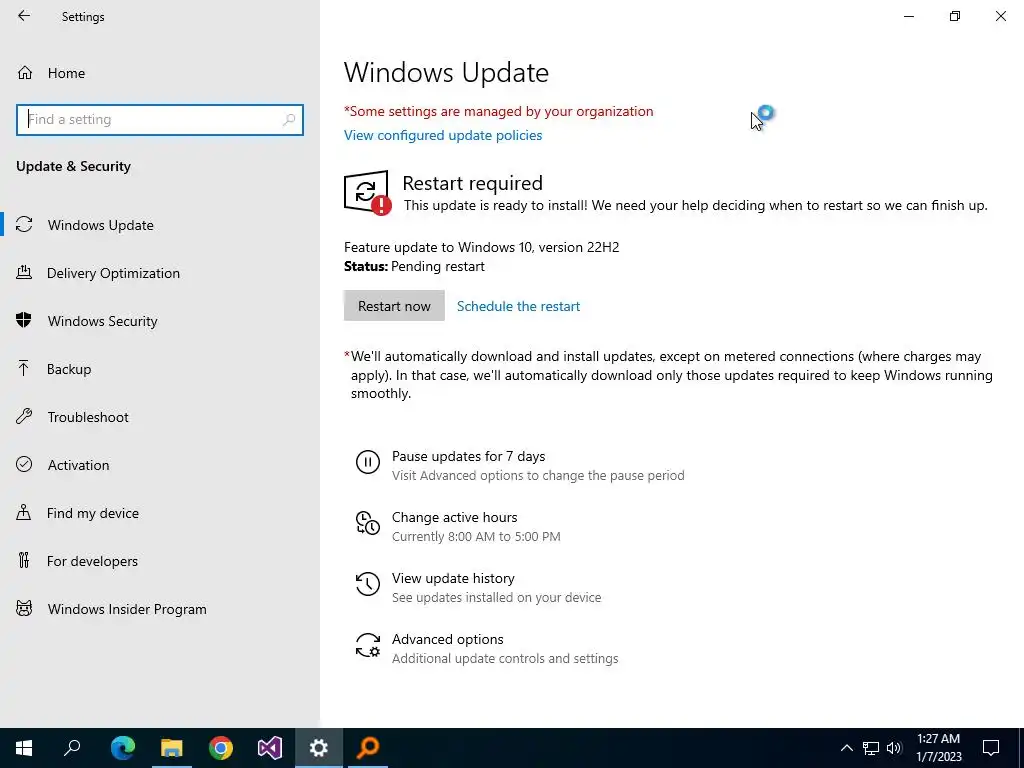Click 'See updates installed on your device' text

point(496,598)
